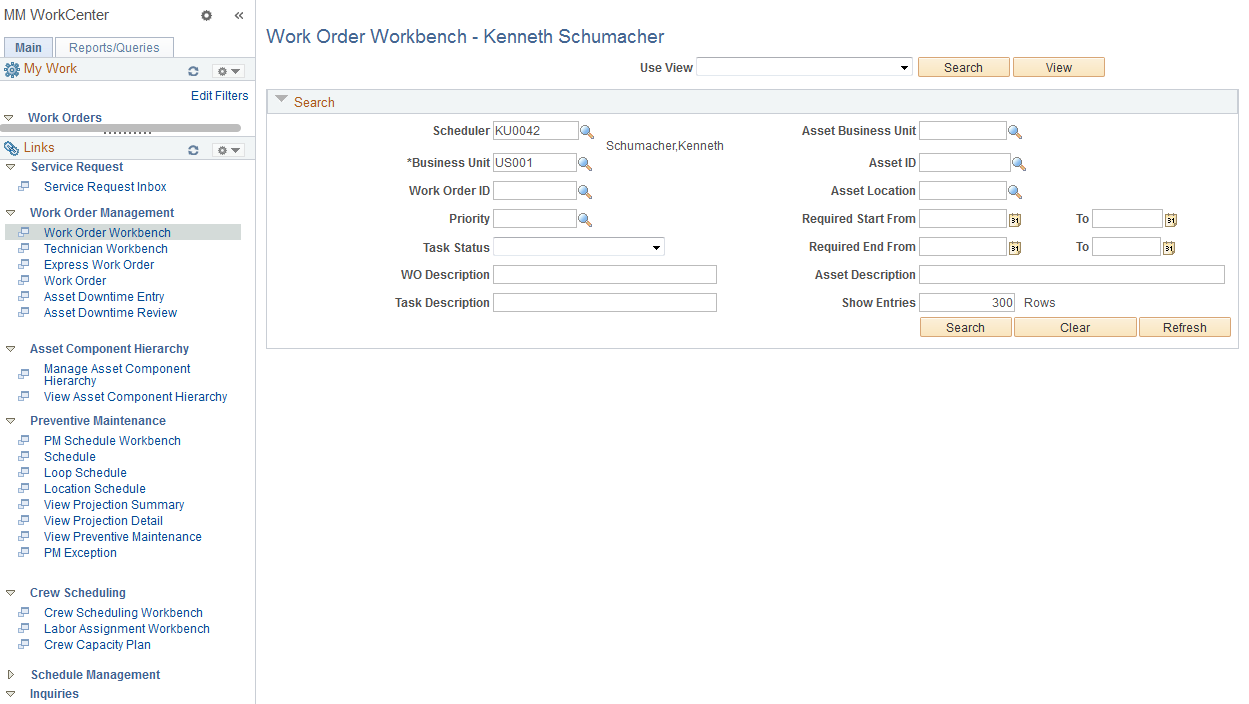Open the Required Start From calendar picker

(x=1014, y=220)
